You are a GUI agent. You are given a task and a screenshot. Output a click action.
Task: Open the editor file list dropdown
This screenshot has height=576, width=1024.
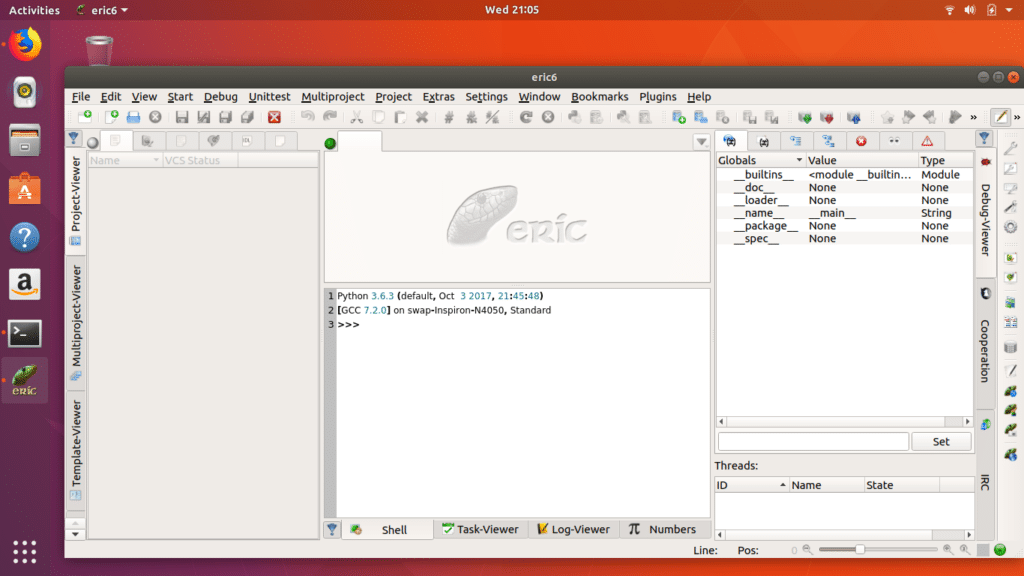point(703,141)
